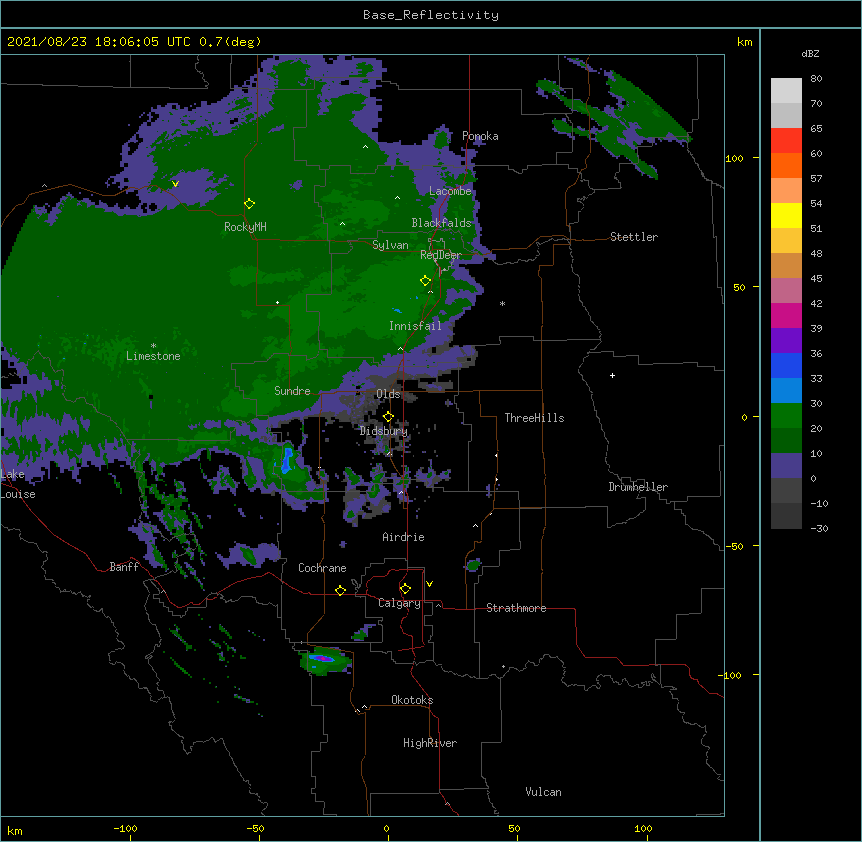The width and height of the screenshot is (862, 842).
Task: Click the Vulcan town label
Action: coord(543,792)
